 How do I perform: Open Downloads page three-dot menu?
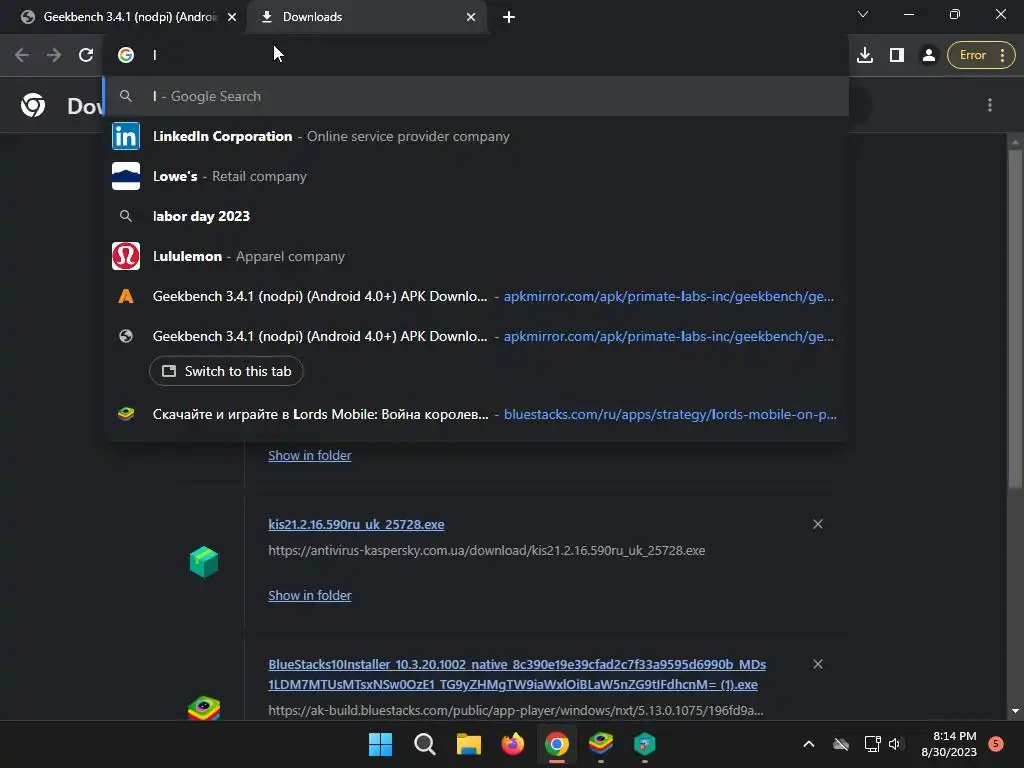click(x=989, y=105)
